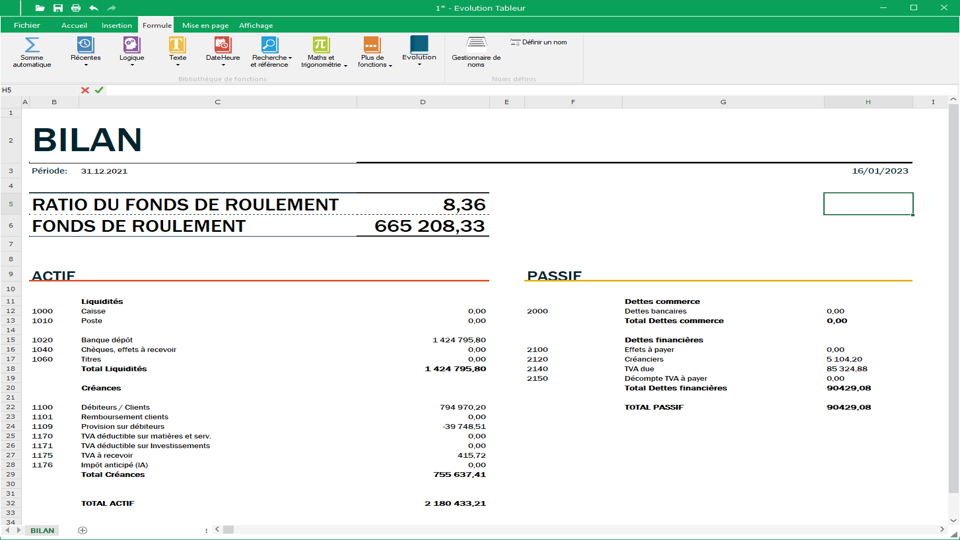Select Débiteurs / Clients value 794 970,20
This screenshot has height=540, width=960.
463,407
